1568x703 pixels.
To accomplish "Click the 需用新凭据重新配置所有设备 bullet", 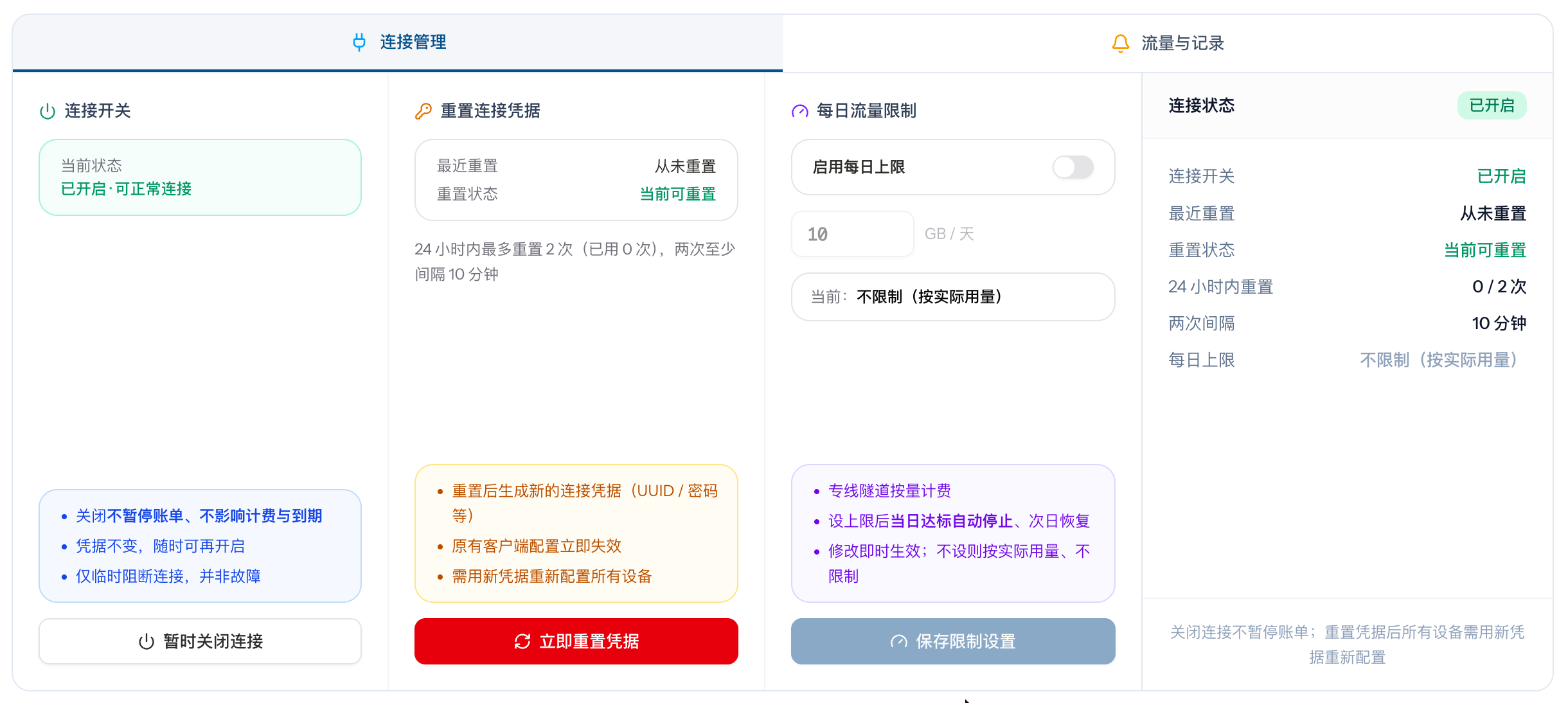I will [552, 576].
